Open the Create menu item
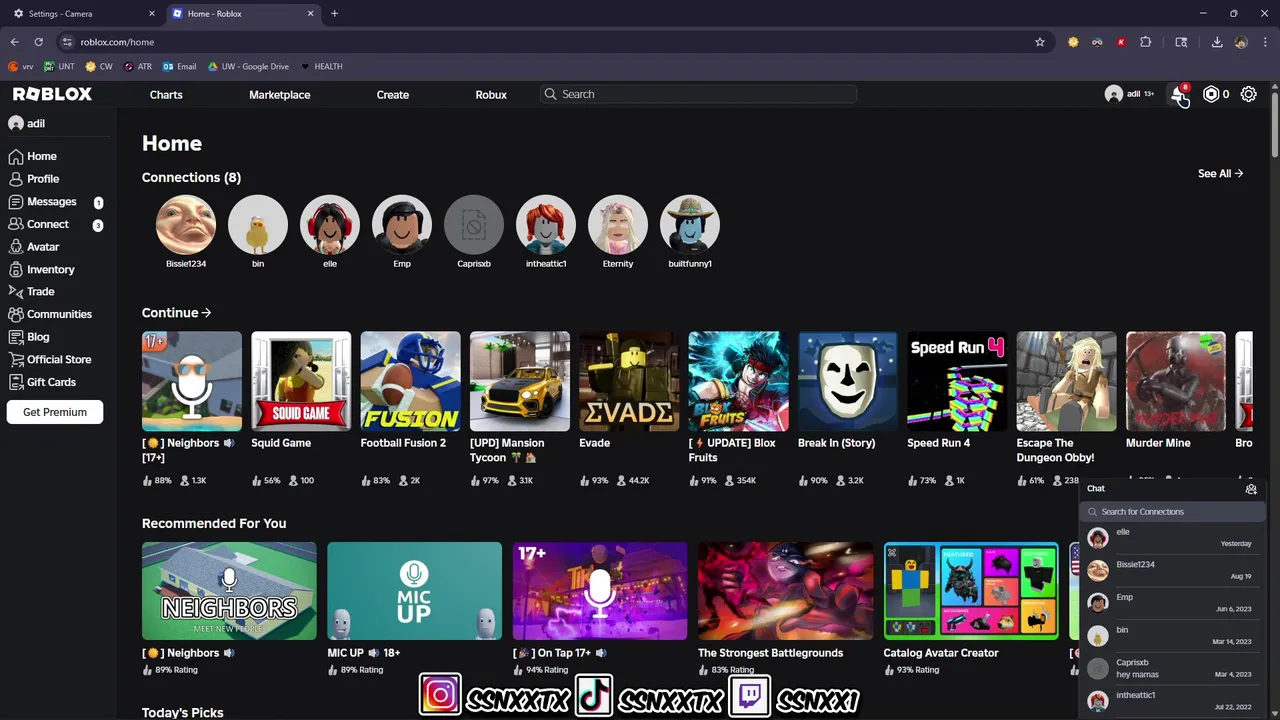The image size is (1280, 720). [x=393, y=94]
